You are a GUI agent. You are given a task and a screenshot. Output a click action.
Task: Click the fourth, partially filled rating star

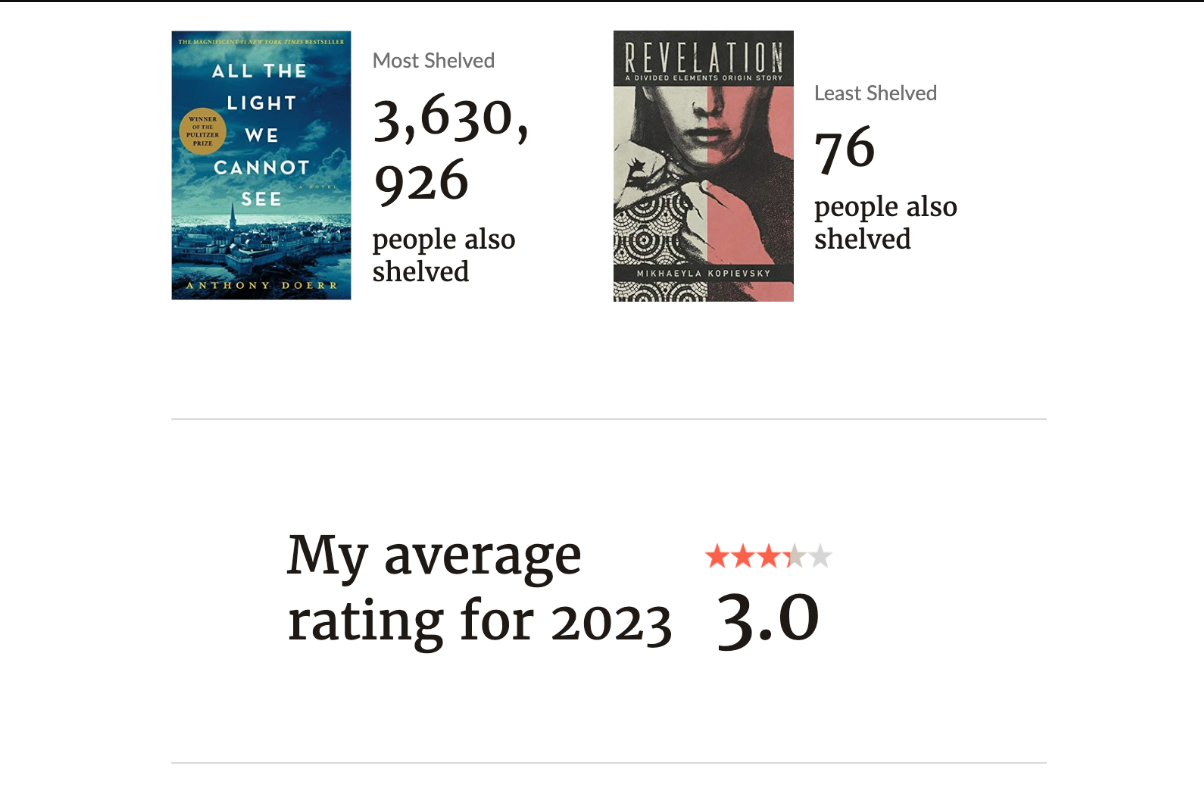click(794, 557)
